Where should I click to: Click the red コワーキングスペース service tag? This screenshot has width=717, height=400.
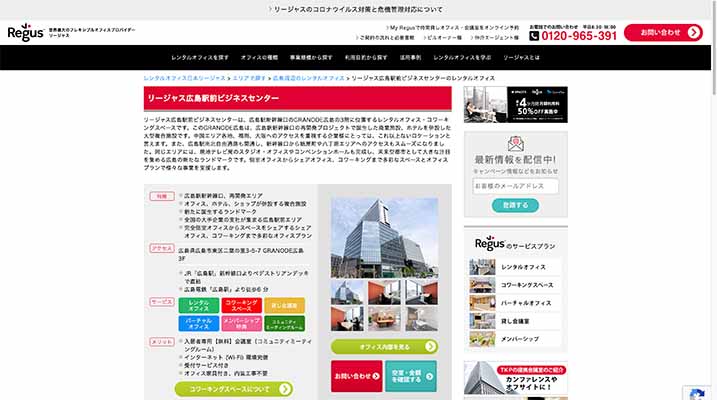(x=241, y=305)
